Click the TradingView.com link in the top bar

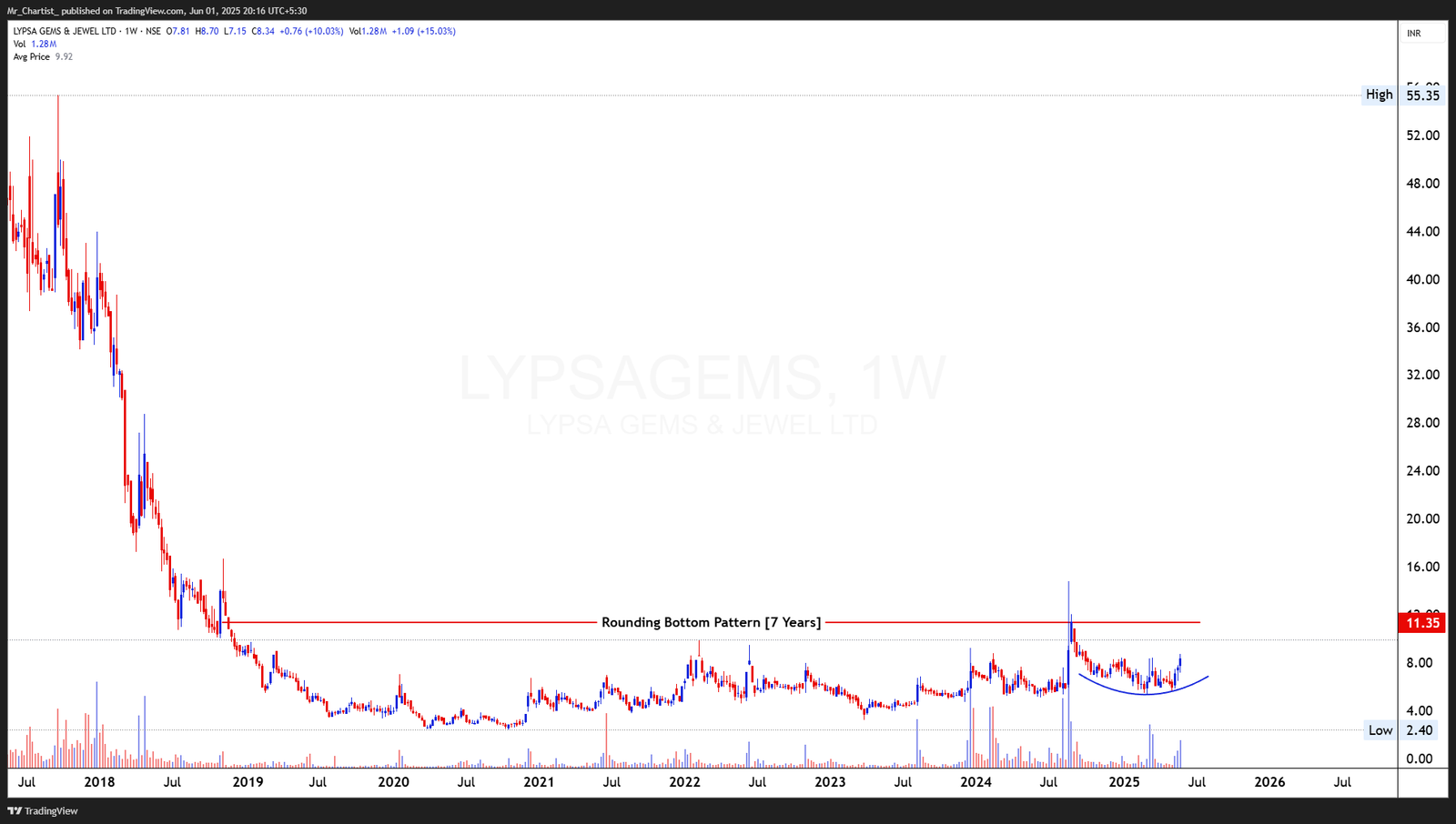click(x=150, y=12)
